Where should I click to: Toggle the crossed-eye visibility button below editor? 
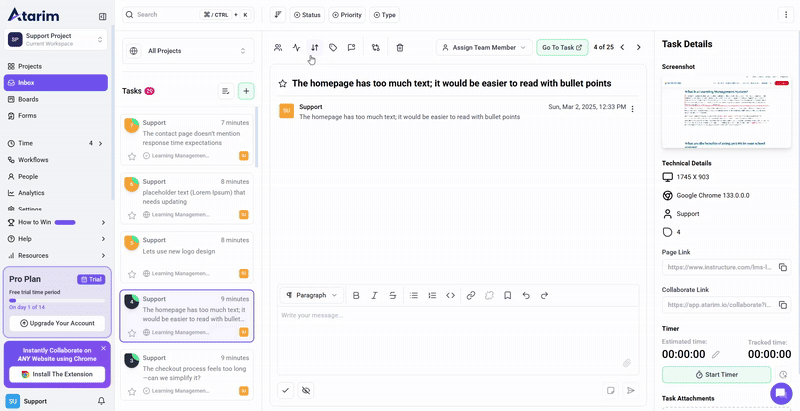click(306, 390)
